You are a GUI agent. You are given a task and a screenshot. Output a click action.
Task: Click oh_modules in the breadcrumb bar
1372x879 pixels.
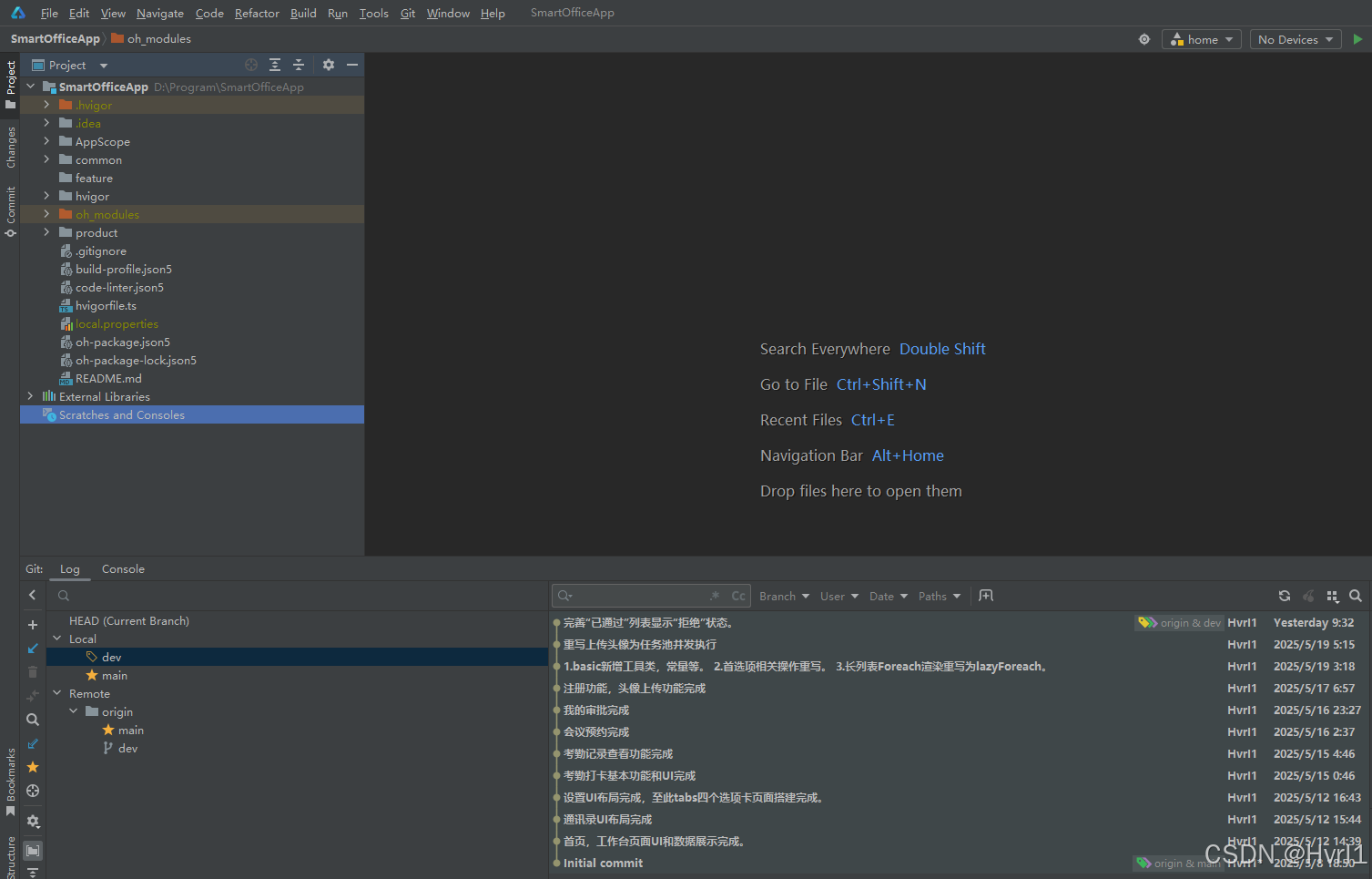click(151, 38)
